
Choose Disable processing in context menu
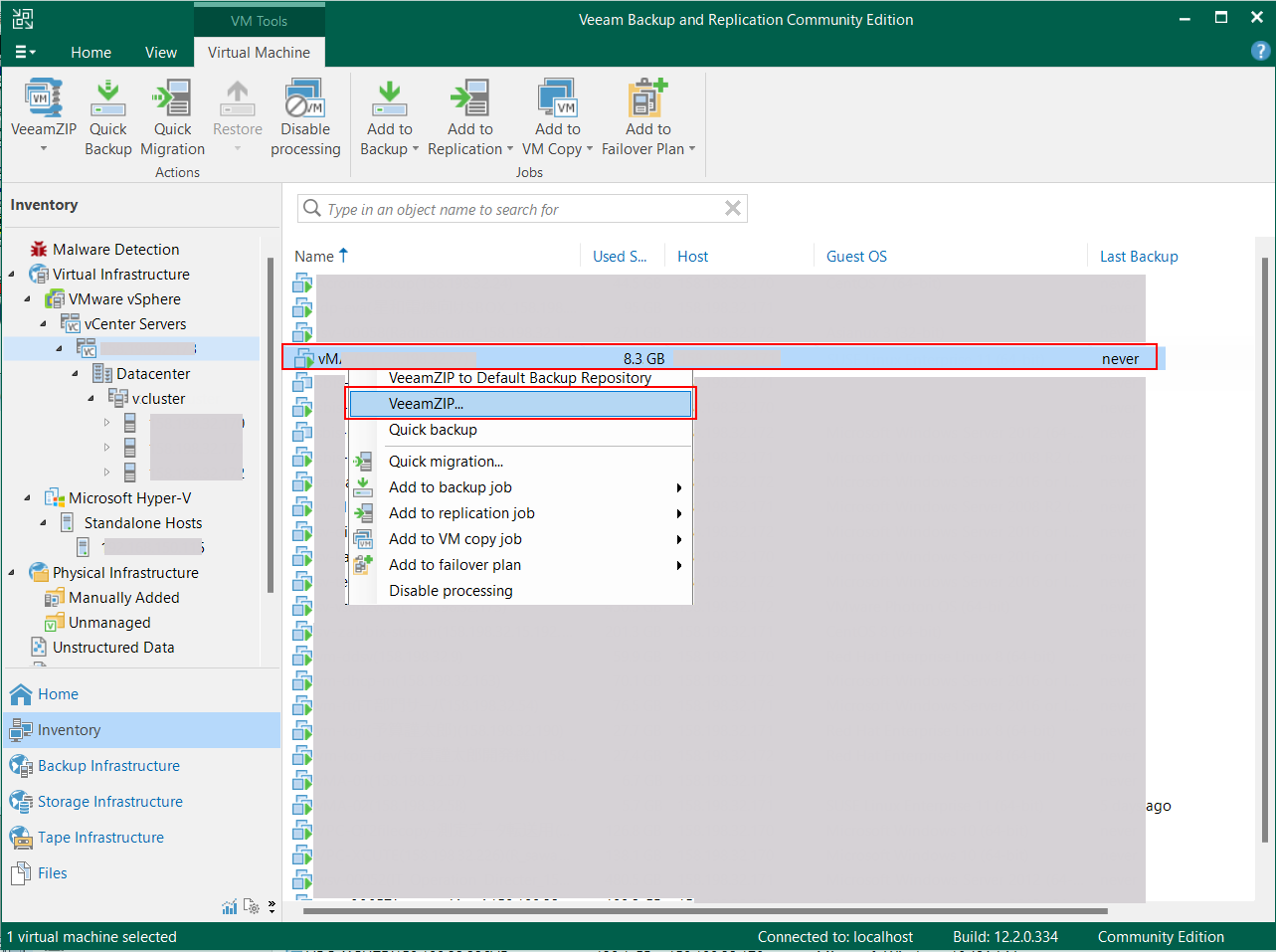click(x=520, y=591)
